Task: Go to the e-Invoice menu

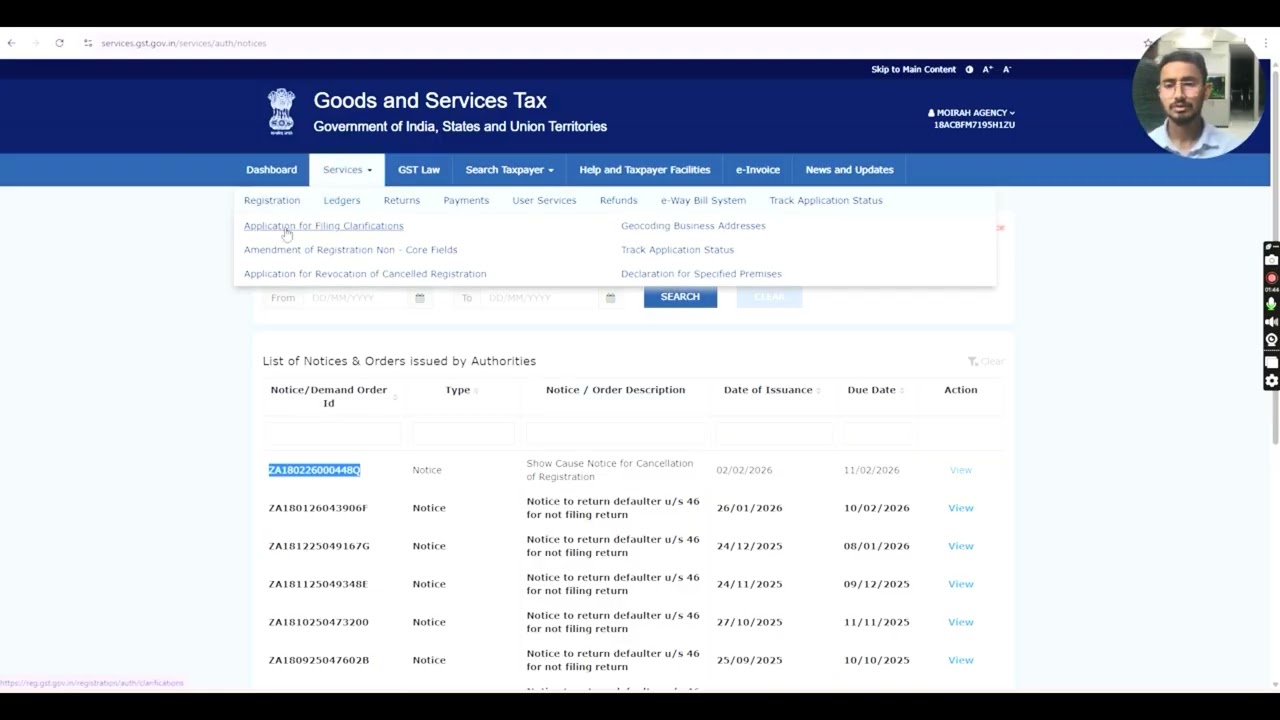Action: (x=758, y=170)
